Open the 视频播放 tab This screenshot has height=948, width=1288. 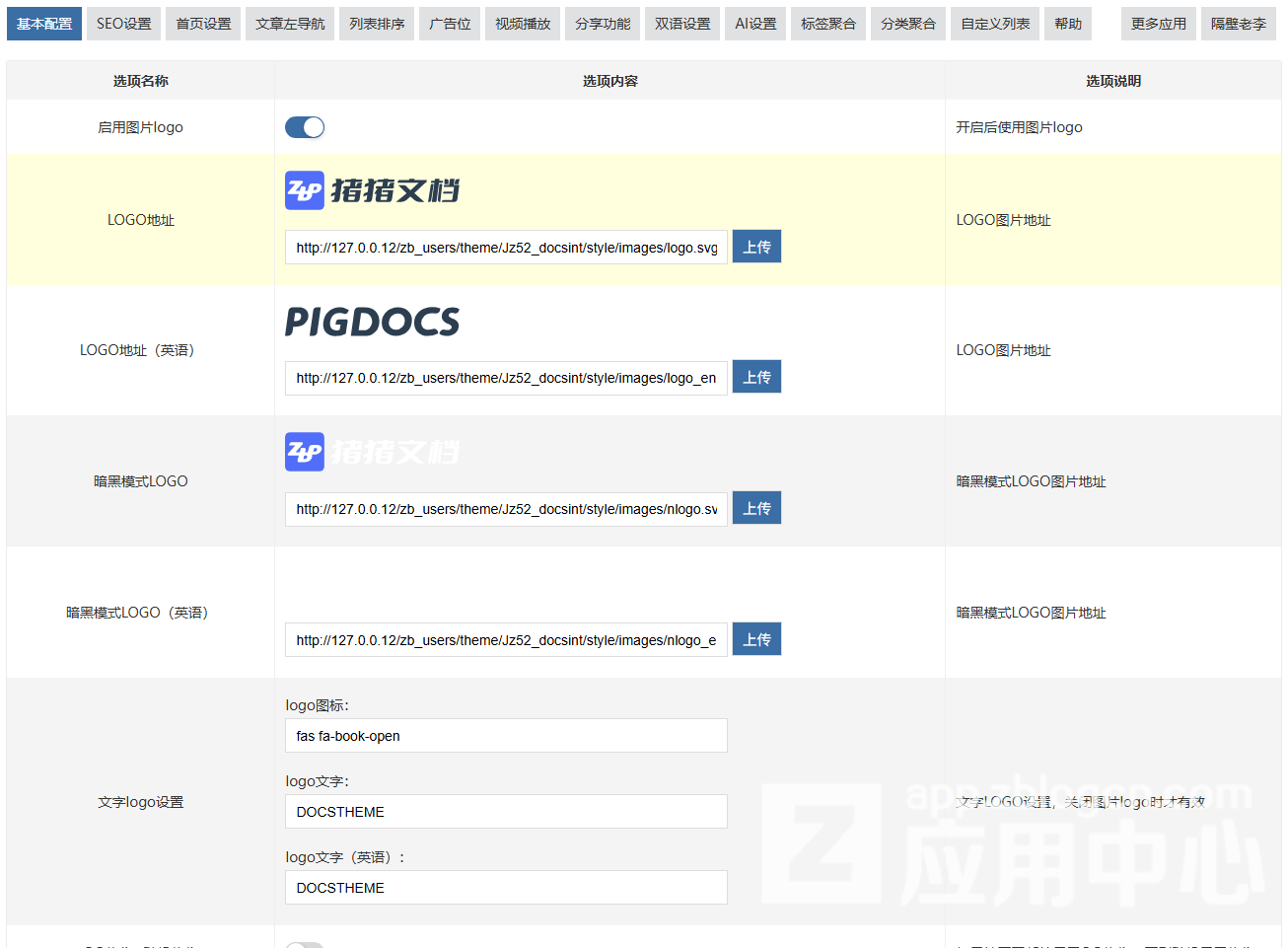coord(522,24)
